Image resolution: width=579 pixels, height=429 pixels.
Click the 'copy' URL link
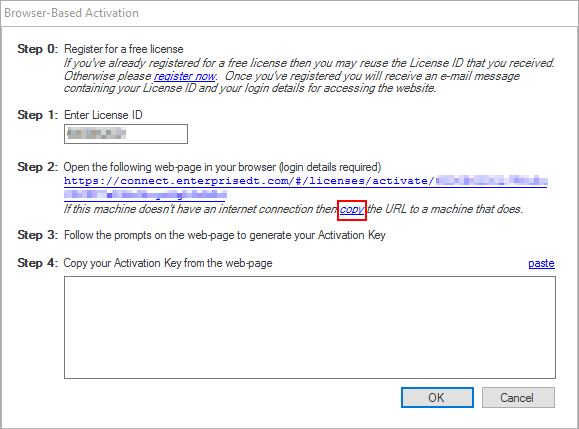tap(352, 209)
